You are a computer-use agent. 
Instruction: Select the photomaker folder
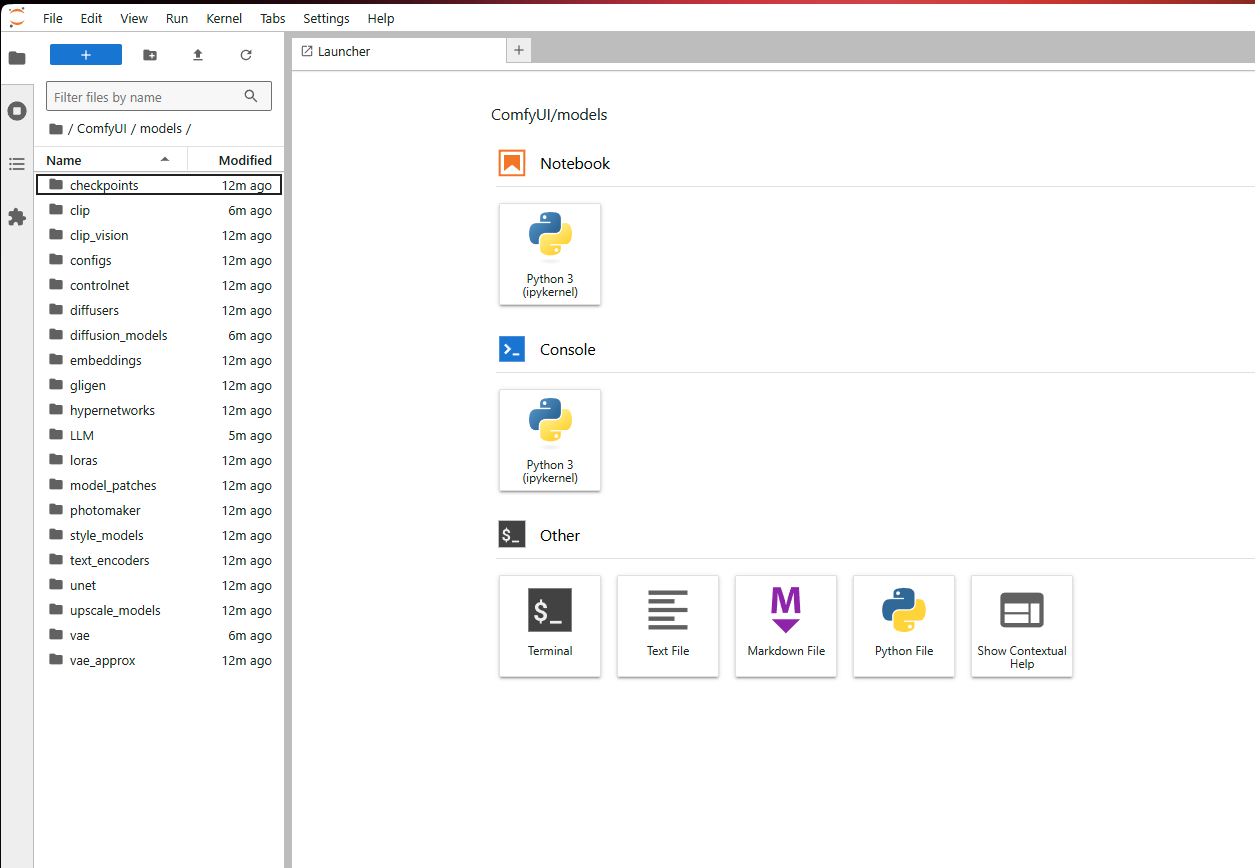click(159, 510)
